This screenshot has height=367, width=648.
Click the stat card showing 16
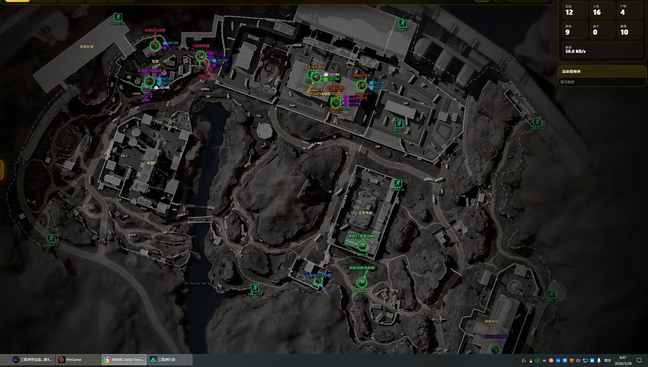coord(602,10)
